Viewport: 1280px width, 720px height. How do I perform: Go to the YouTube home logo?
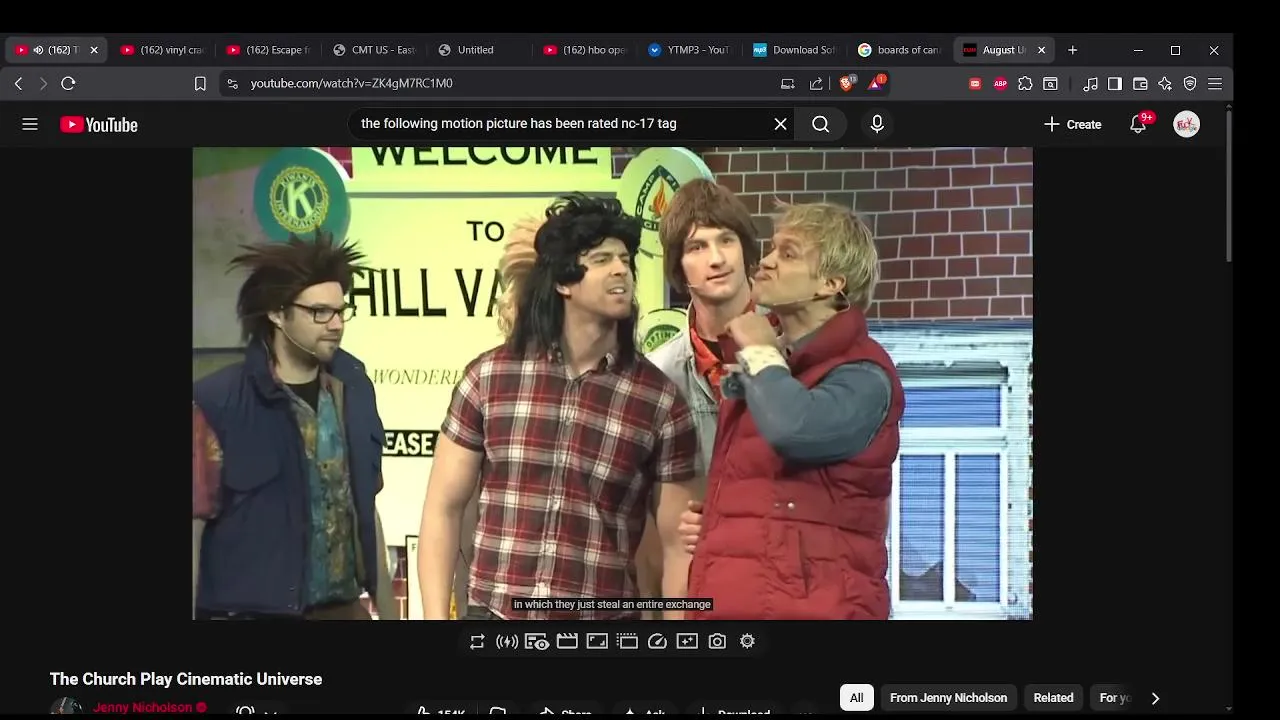pos(99,125)
